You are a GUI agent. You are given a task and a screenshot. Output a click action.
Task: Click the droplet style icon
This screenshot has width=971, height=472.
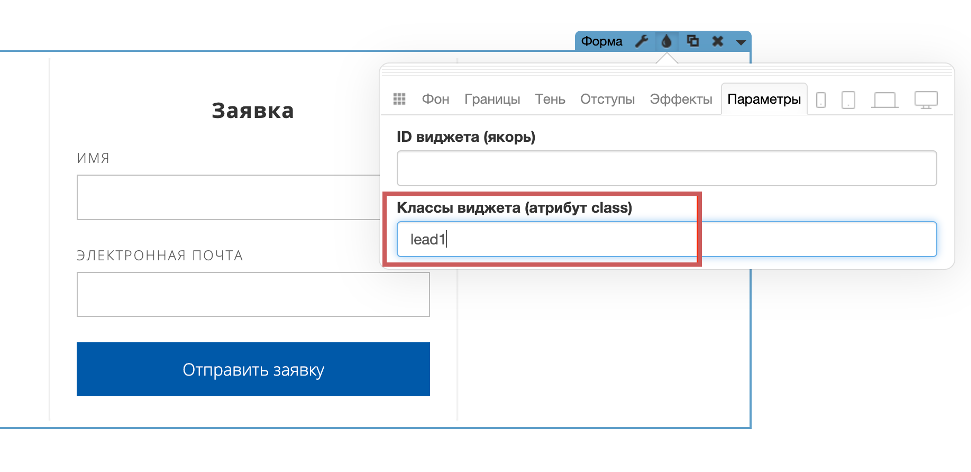click(x=667, y=41)
